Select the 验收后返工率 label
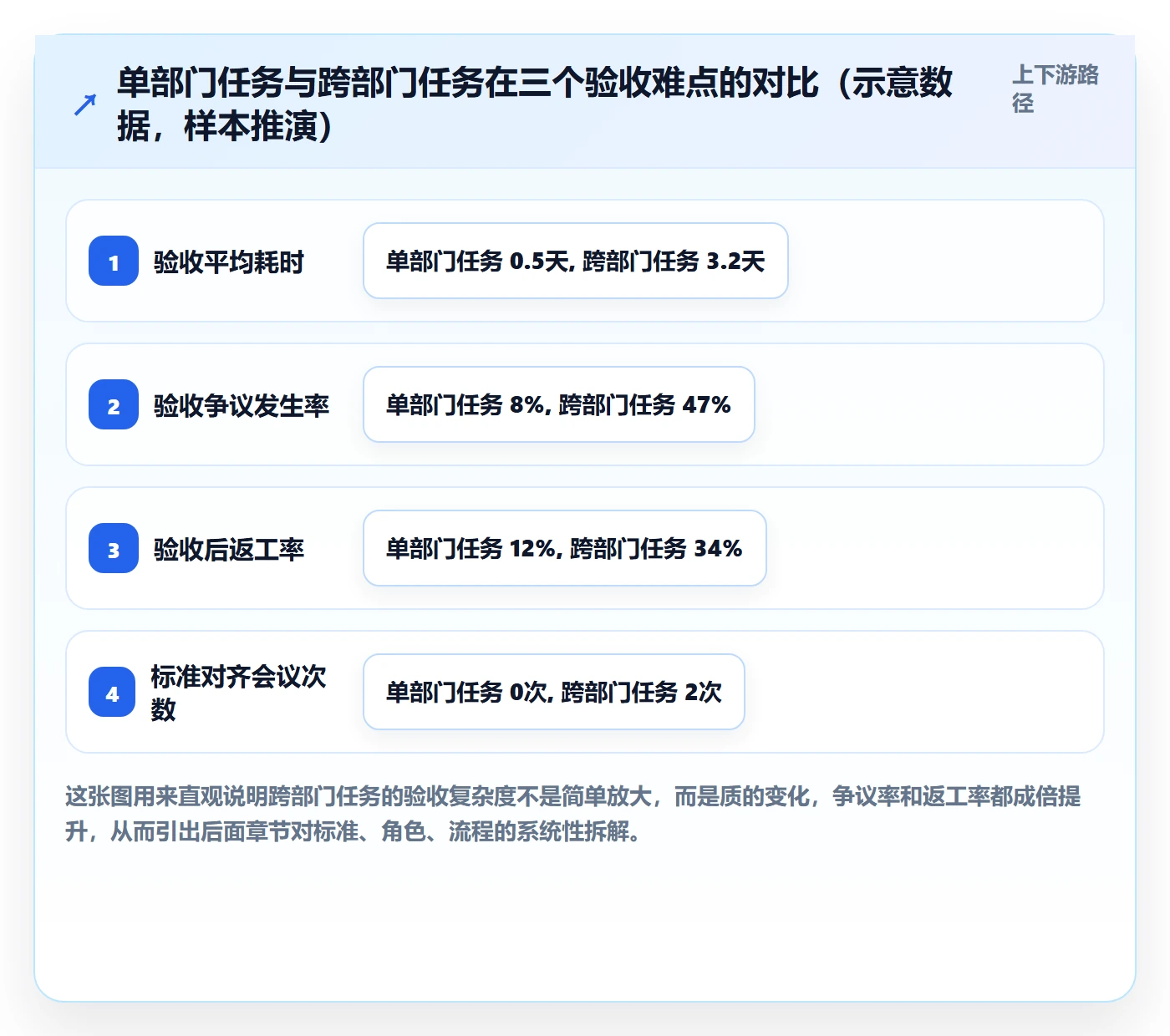 click(x=228, y=550)
